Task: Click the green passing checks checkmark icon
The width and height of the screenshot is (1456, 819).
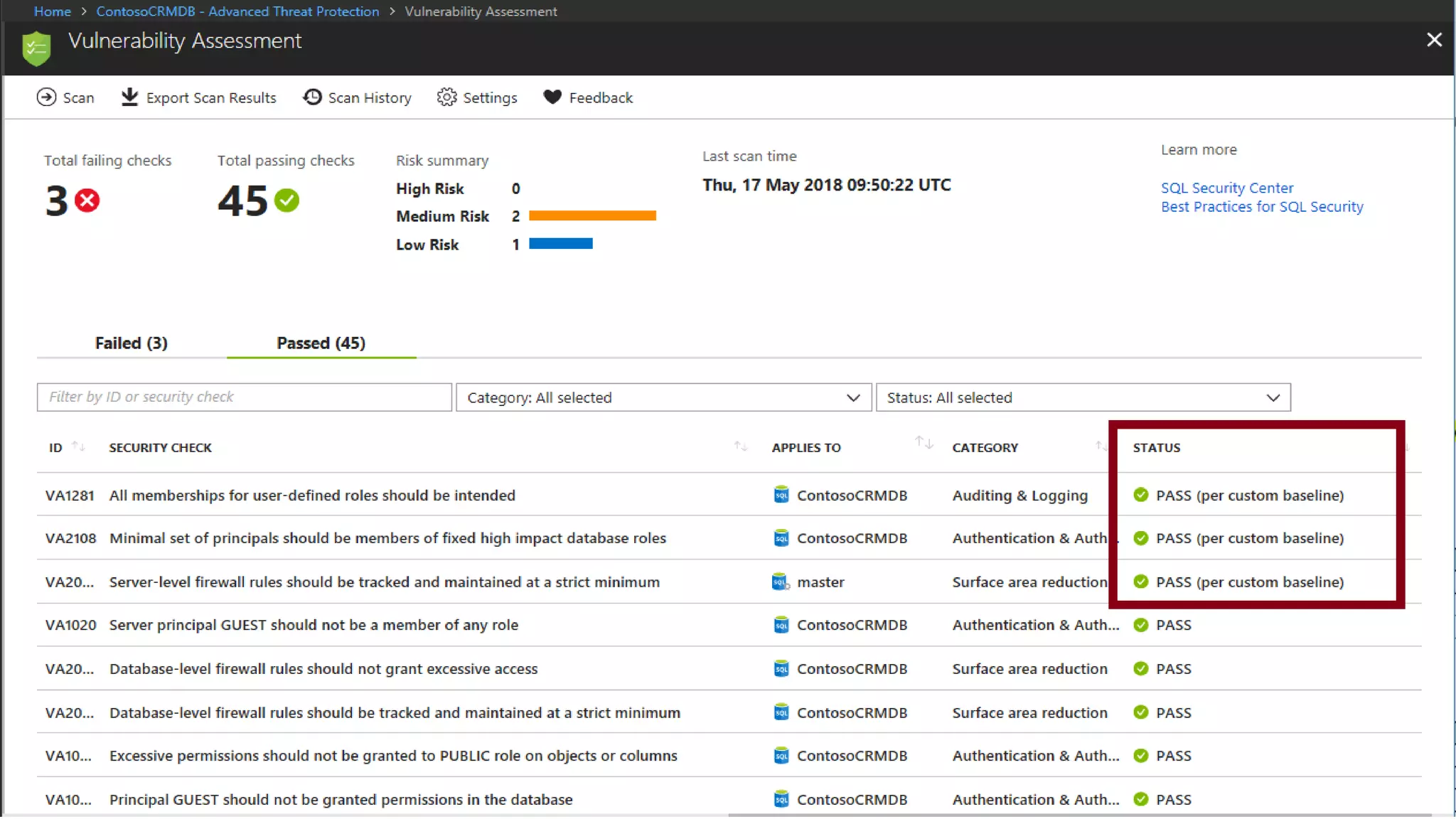Action: (287, 200)
